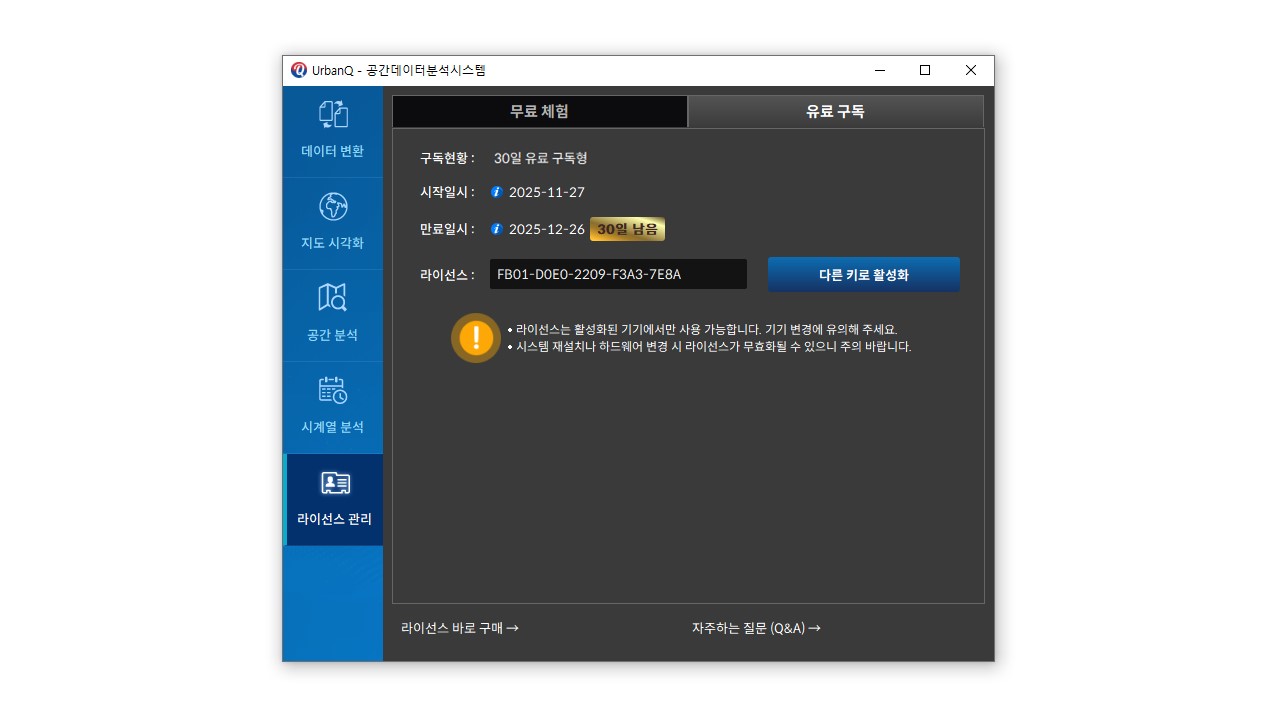
Task: Click the orange warning exclamation icon
Action: [476, 338]
